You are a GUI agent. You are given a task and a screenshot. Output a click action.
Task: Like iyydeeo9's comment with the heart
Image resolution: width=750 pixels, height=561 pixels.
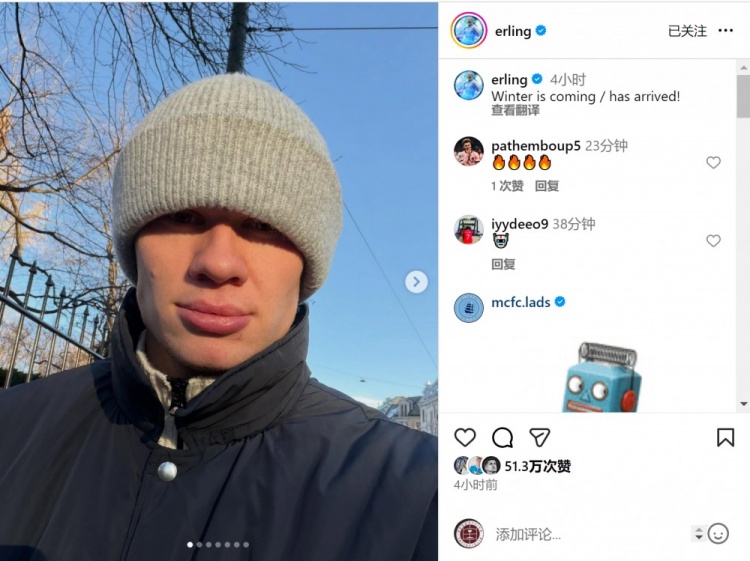(713, 241)
